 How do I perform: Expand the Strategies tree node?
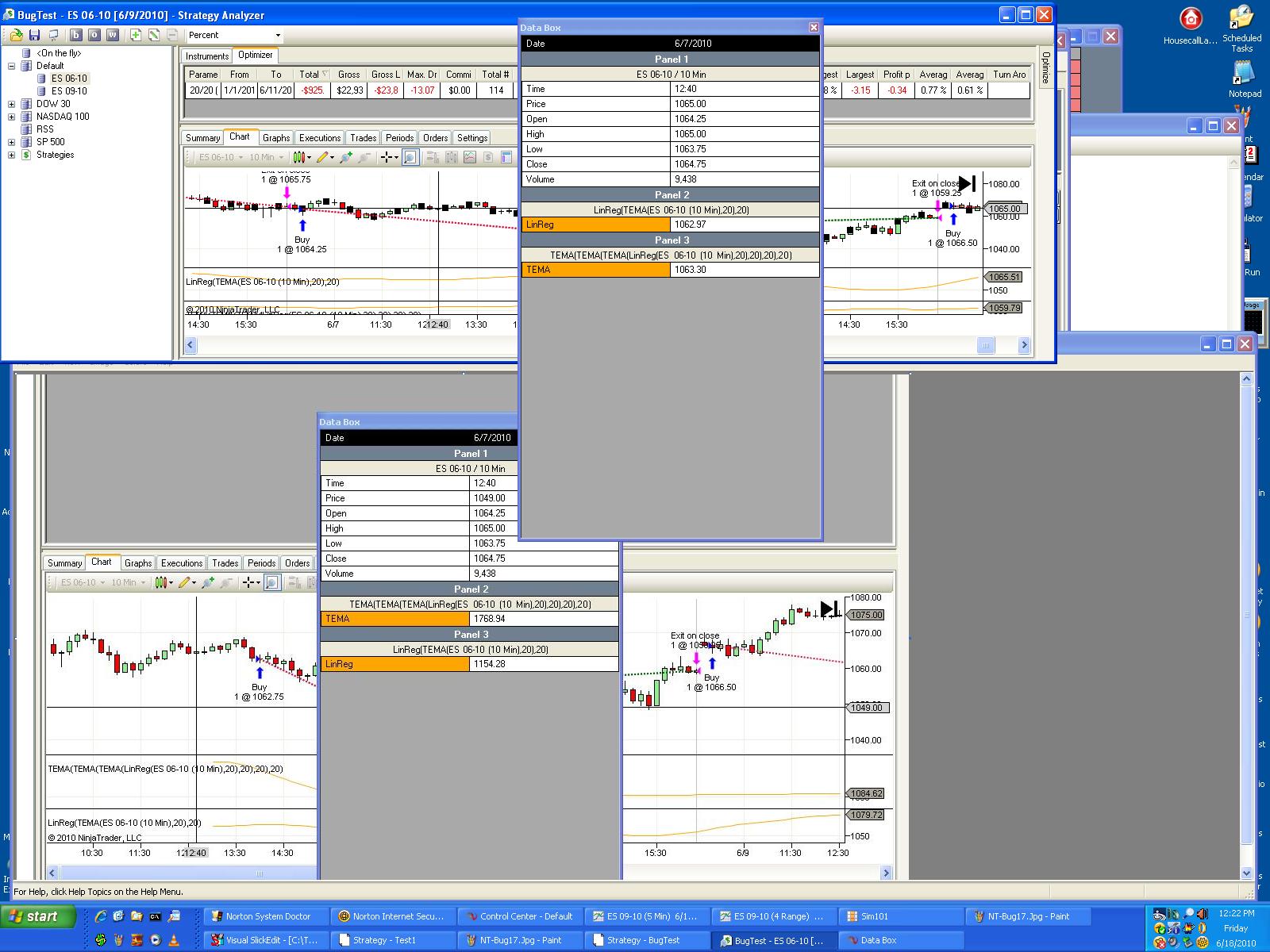(12, 155)
